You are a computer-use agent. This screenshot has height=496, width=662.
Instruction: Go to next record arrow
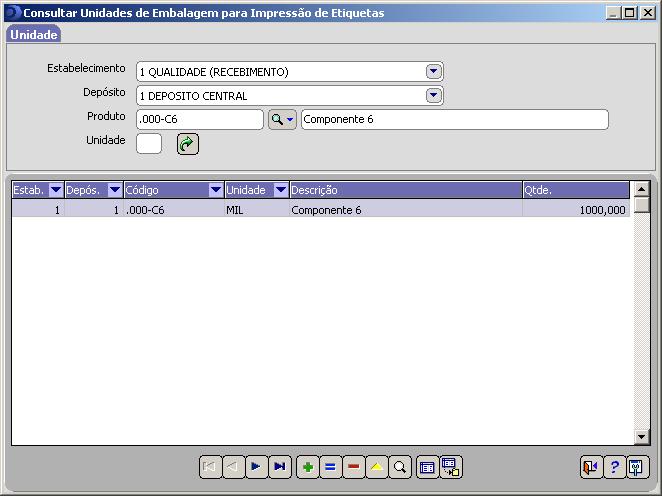click(x=256, y=467)
